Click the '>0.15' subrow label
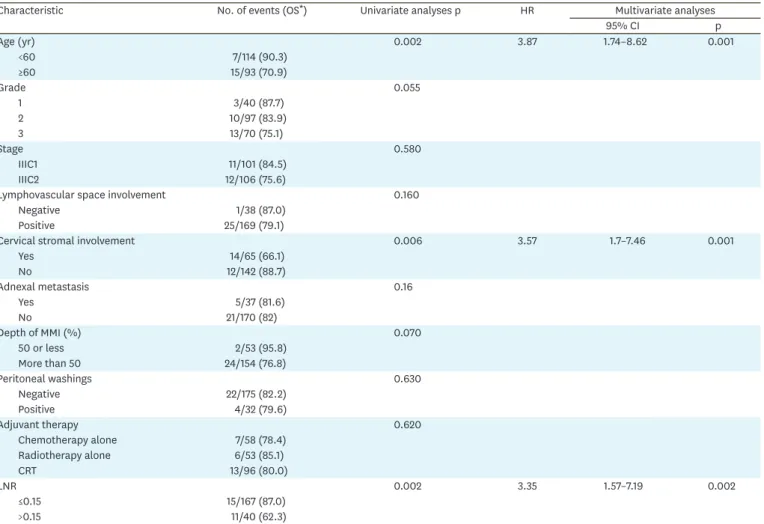The image size is (764, 524). point(29,517)
